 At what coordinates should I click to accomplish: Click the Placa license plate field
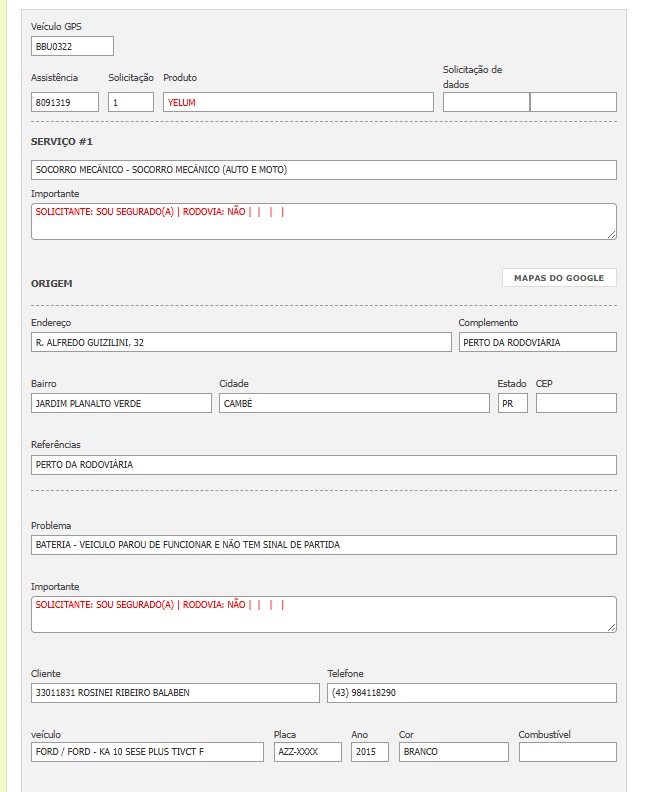(307, 752)
